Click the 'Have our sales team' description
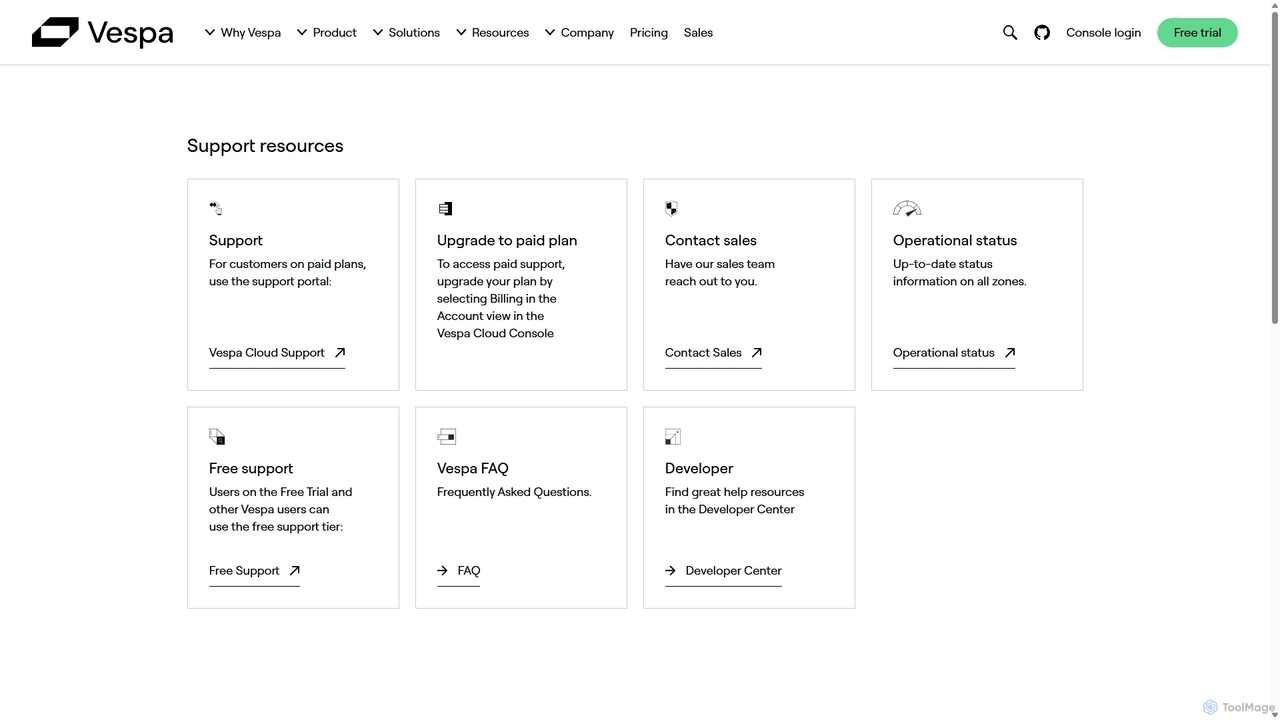 [720, 273]
